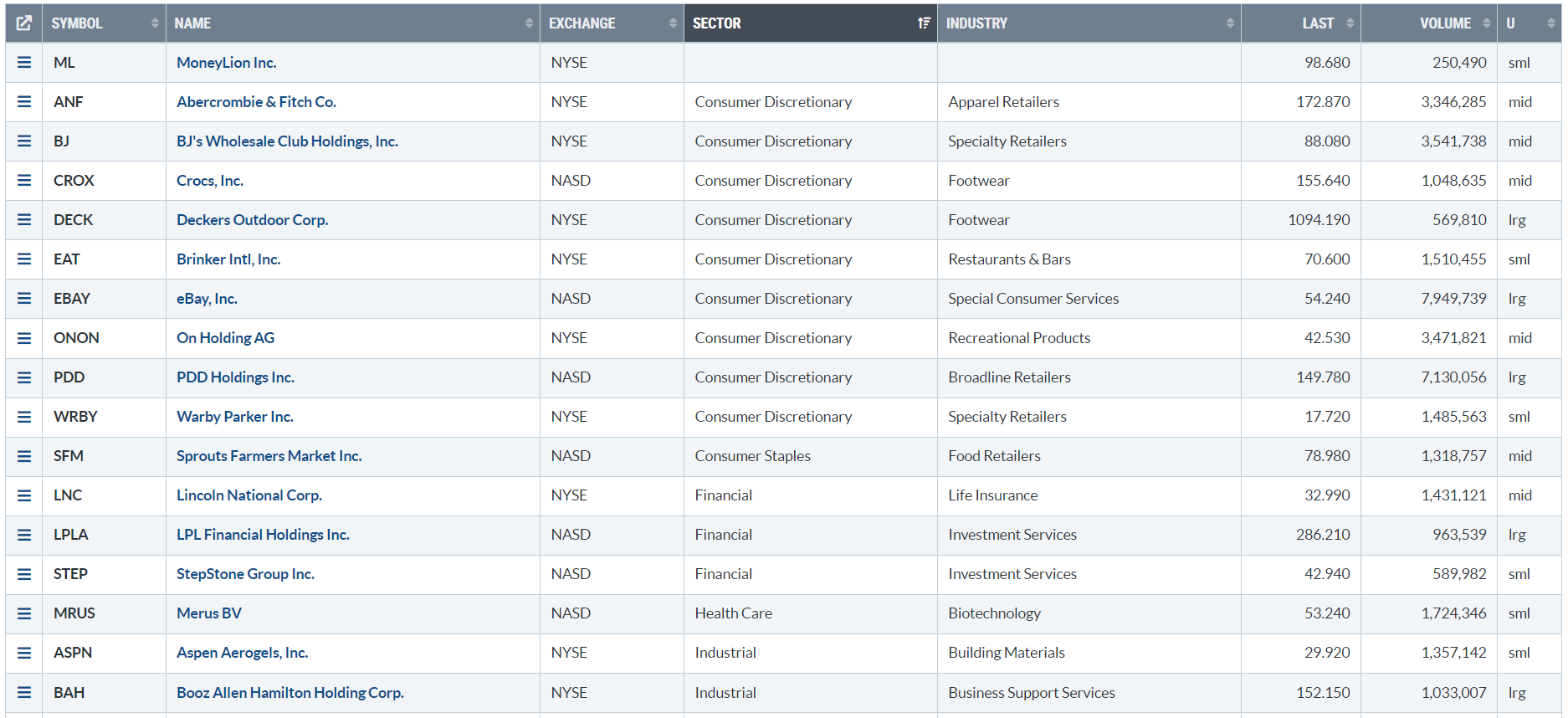Open the Abercrombie & Fitch Co. link
Viewport: 1568px width, 718px height.
[256, 102]
